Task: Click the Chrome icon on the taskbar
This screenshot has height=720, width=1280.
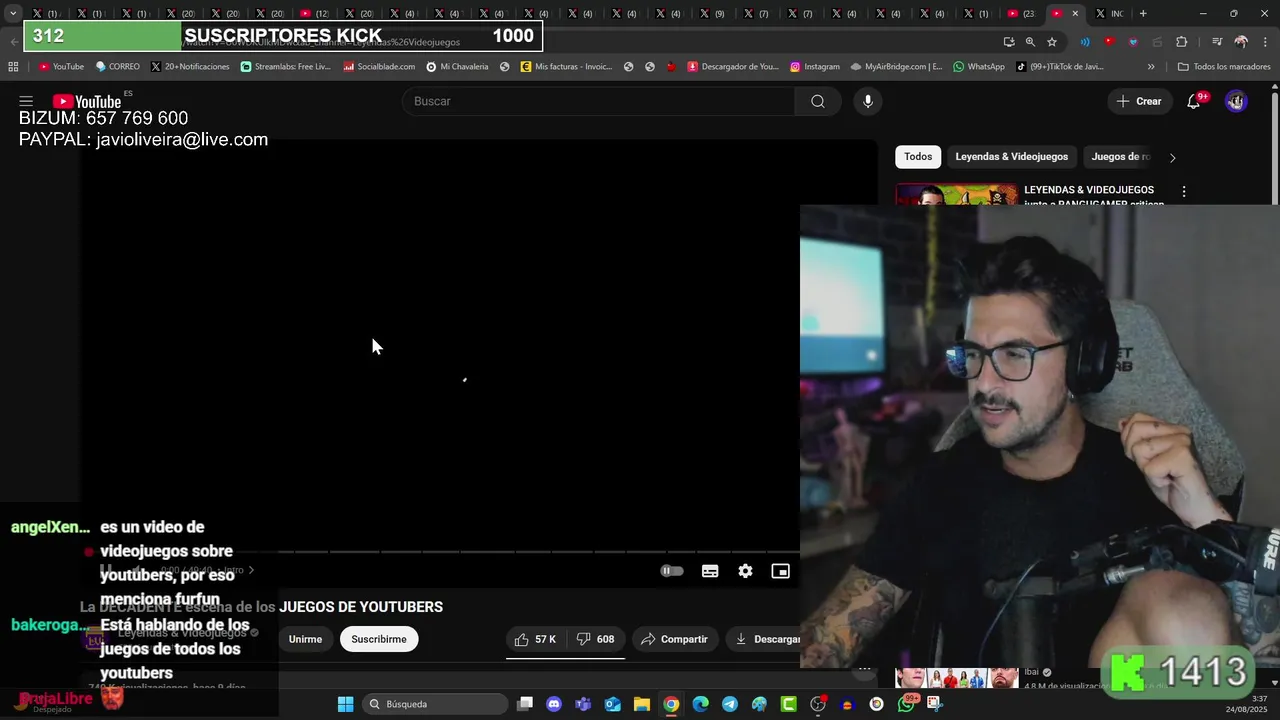Action: tap(671, 704)
